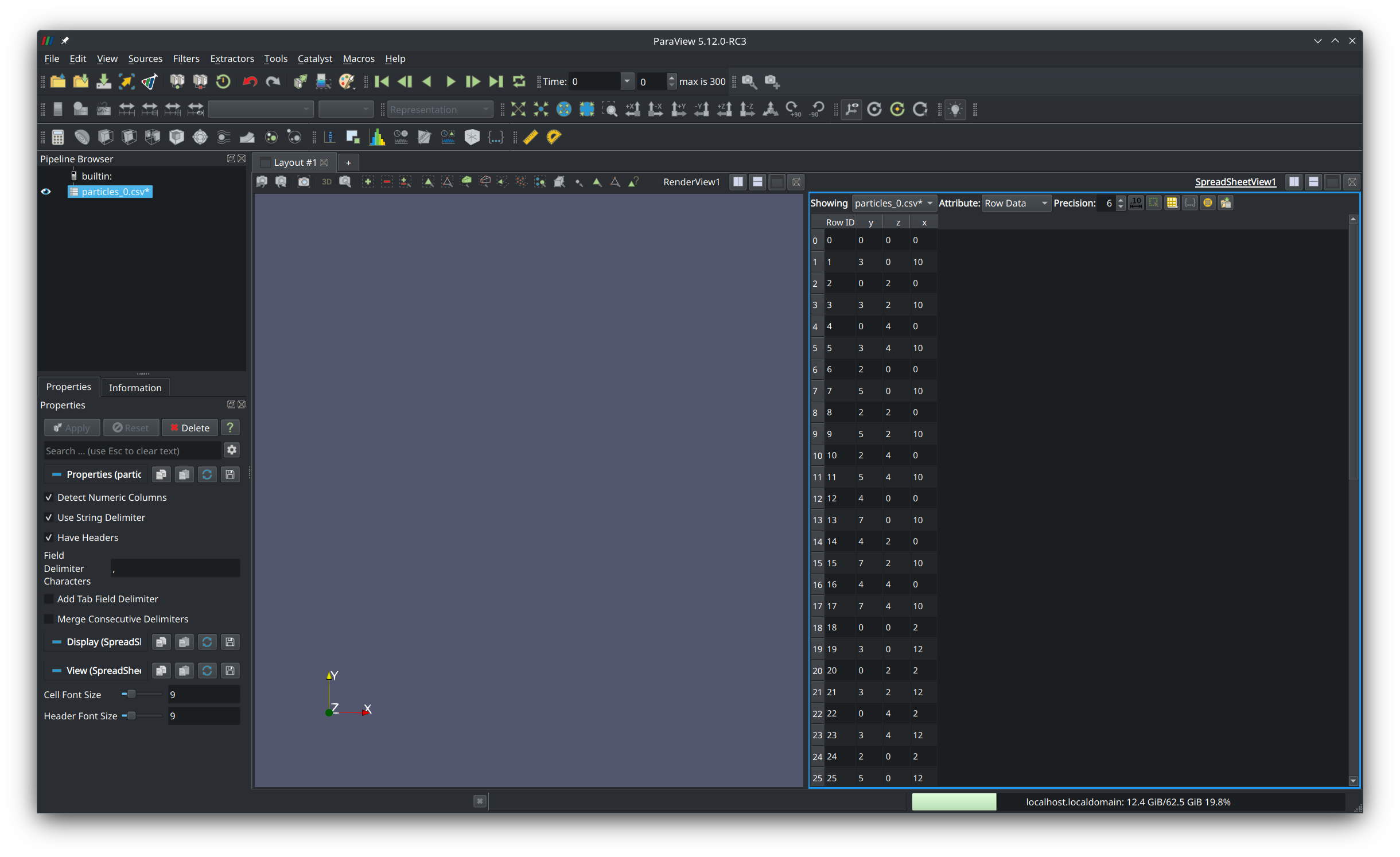Click the Delete button
Viewport: 1400px width, 857px height.
(190, 428)
